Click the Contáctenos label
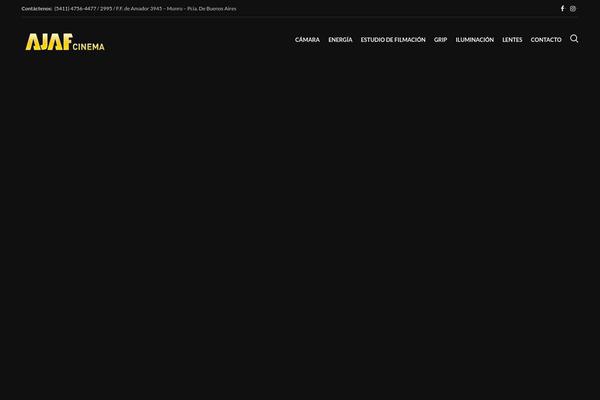This screenshot has width=600, height=400. [37, 8]
